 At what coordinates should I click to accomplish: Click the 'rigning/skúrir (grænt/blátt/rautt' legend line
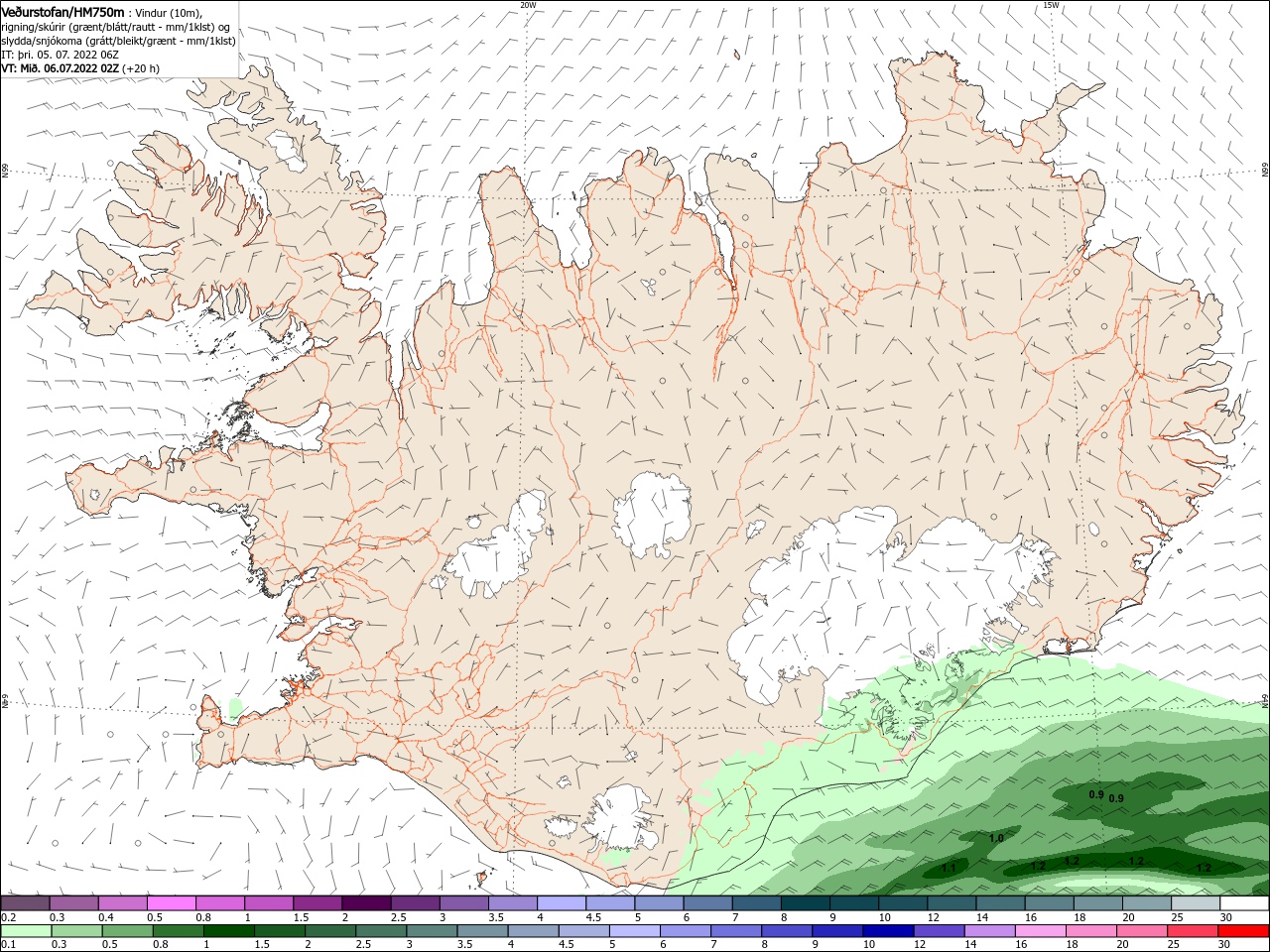point(115,26)
